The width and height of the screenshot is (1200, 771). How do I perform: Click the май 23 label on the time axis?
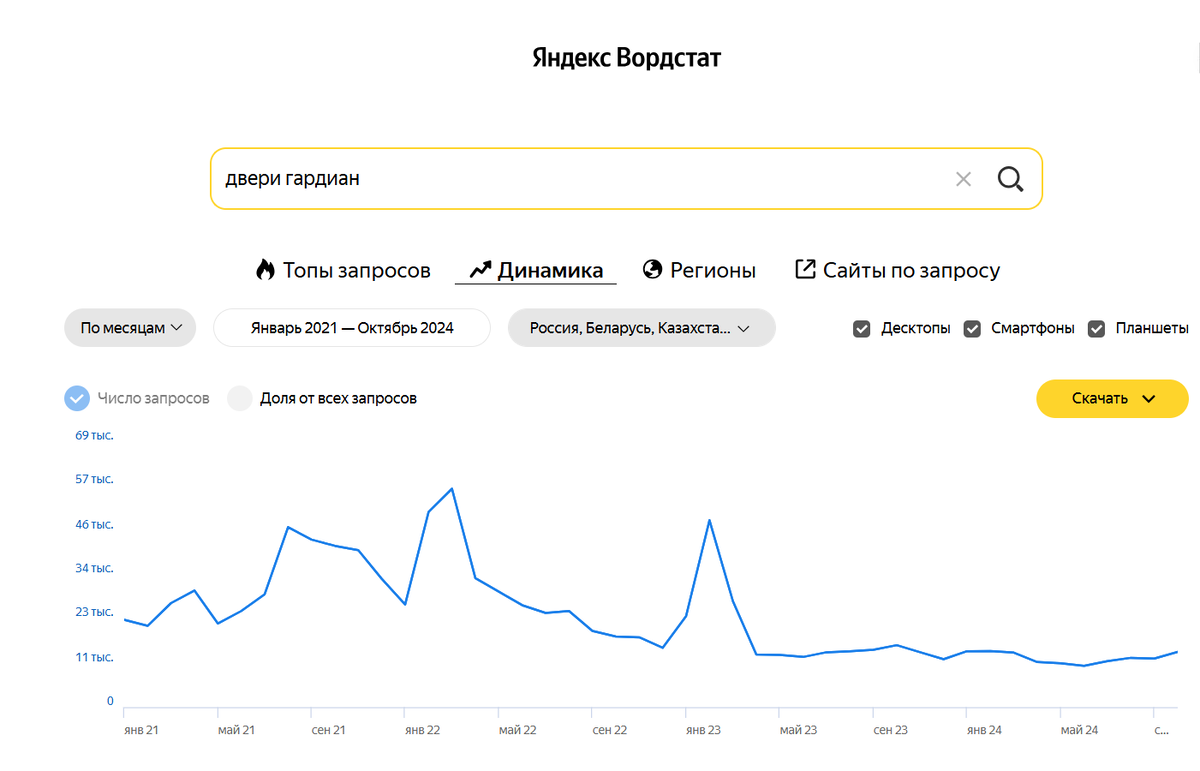[798, 731]
